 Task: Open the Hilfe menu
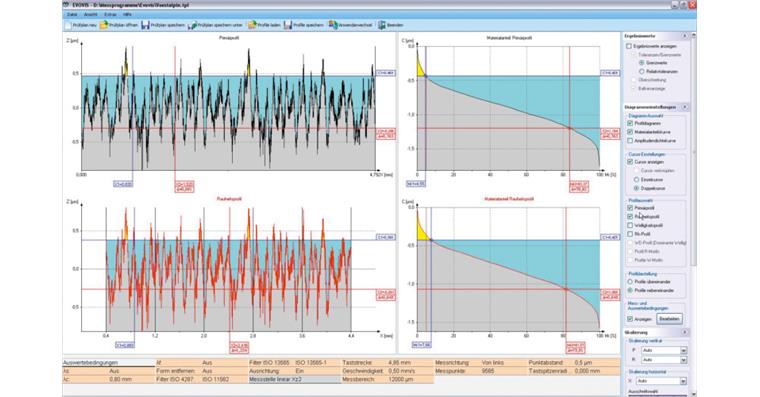point(127,15)
